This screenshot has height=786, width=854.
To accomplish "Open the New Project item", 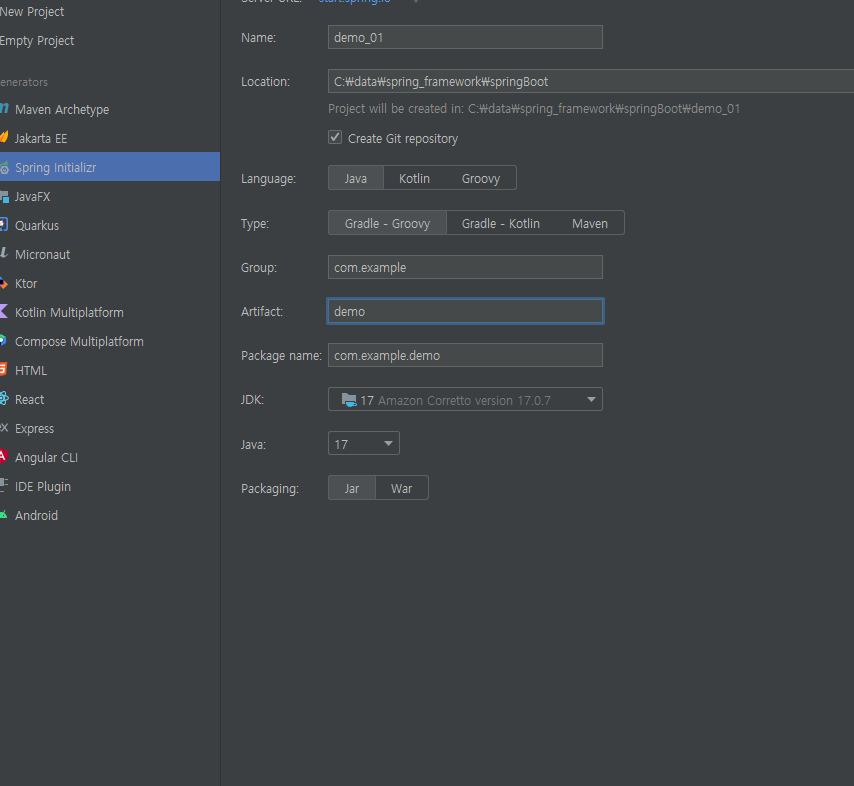I will (32, 11).
